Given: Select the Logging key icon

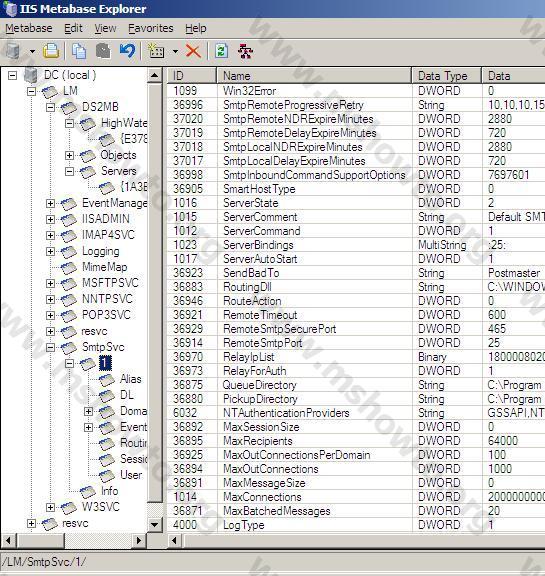Looking at the screenshot, I should pyautogui.click(x=69, y=252).
